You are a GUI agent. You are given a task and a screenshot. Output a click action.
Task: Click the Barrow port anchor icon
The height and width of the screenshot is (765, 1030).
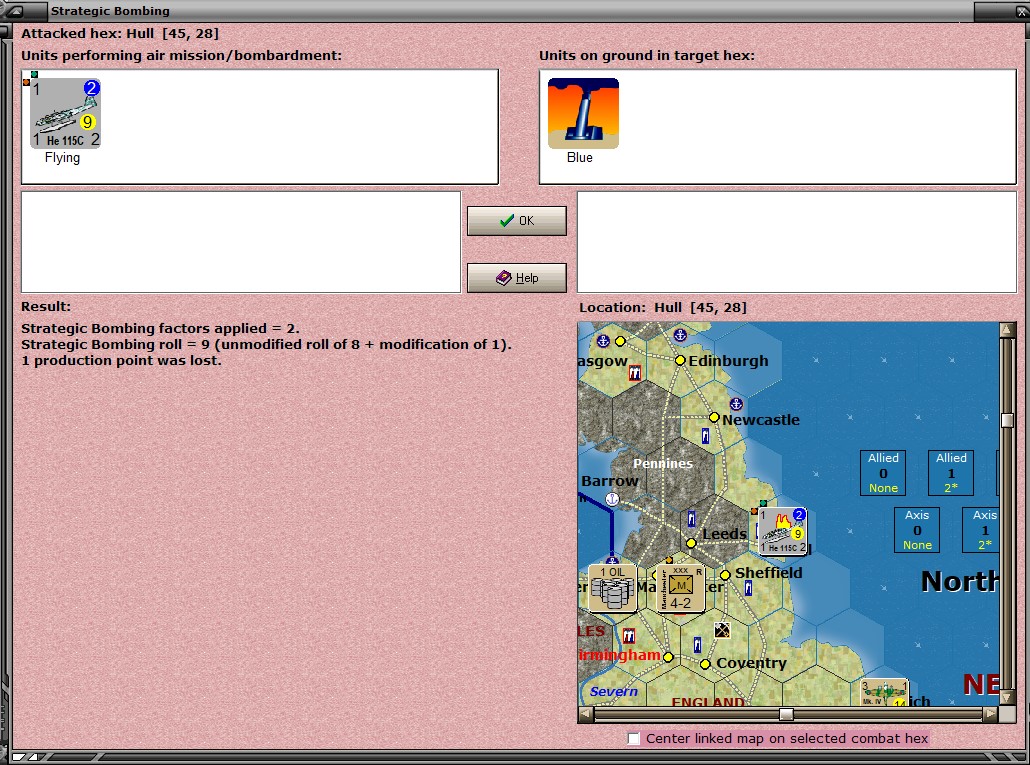[x=612, y=499]
